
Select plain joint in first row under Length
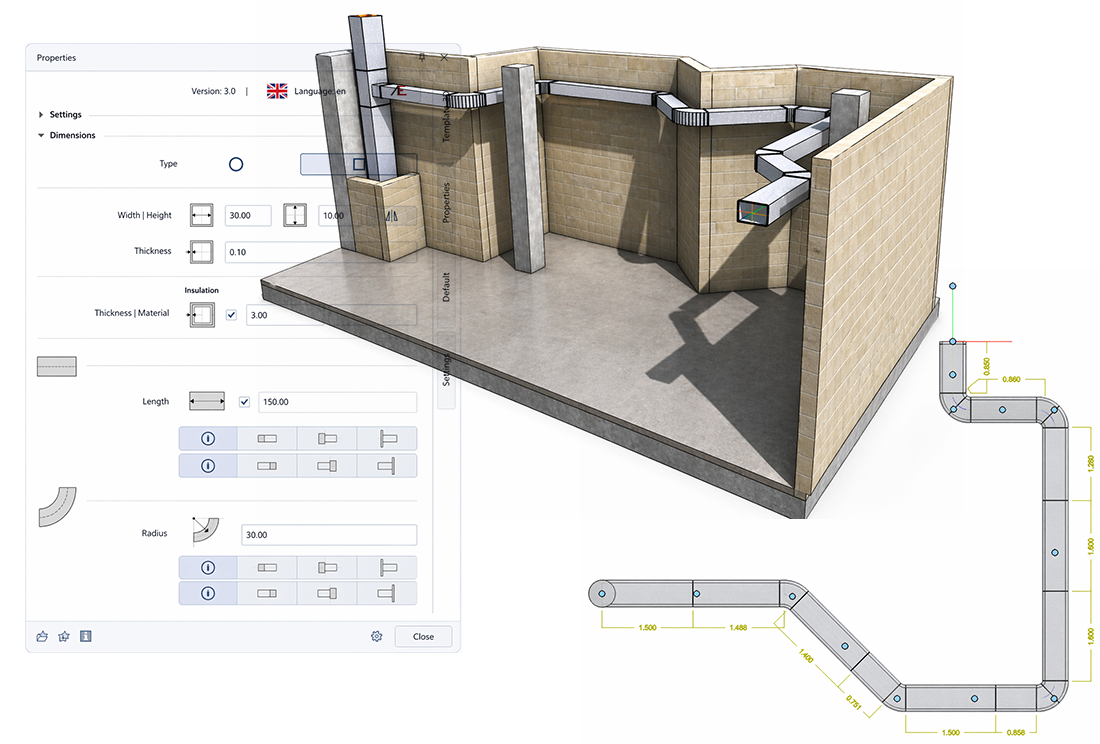coord(267,438)
